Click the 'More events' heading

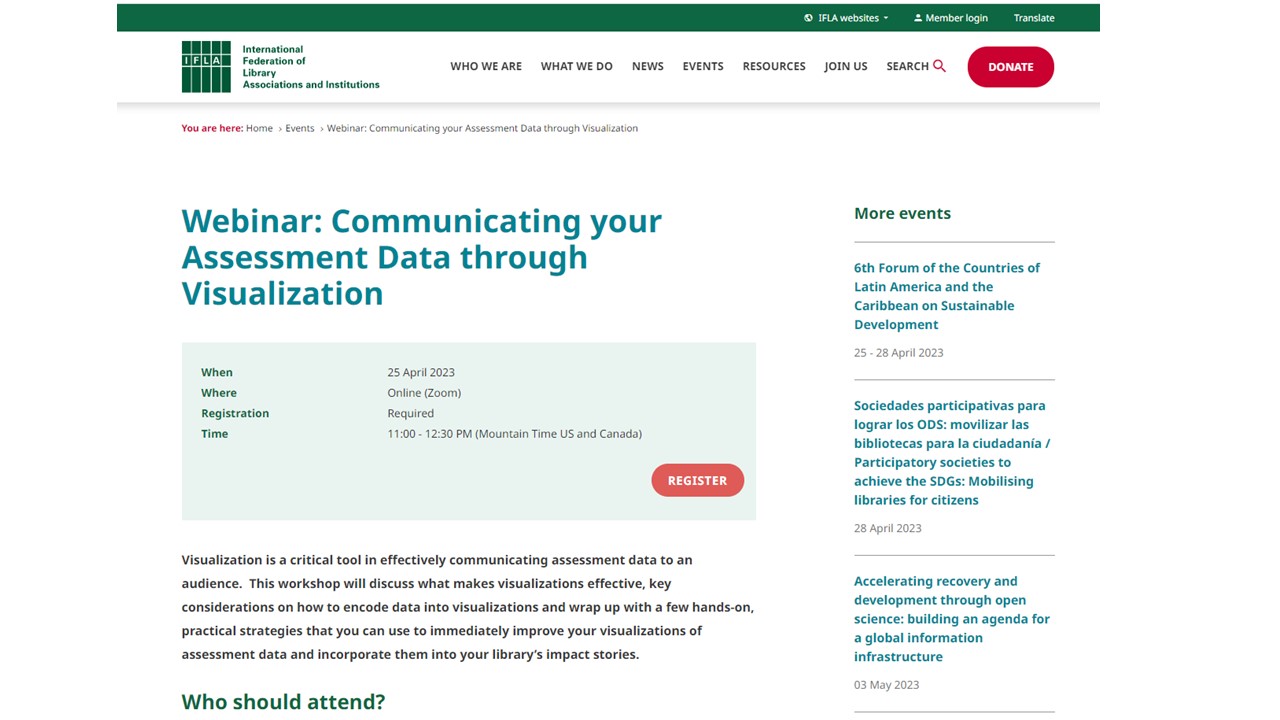902,213
